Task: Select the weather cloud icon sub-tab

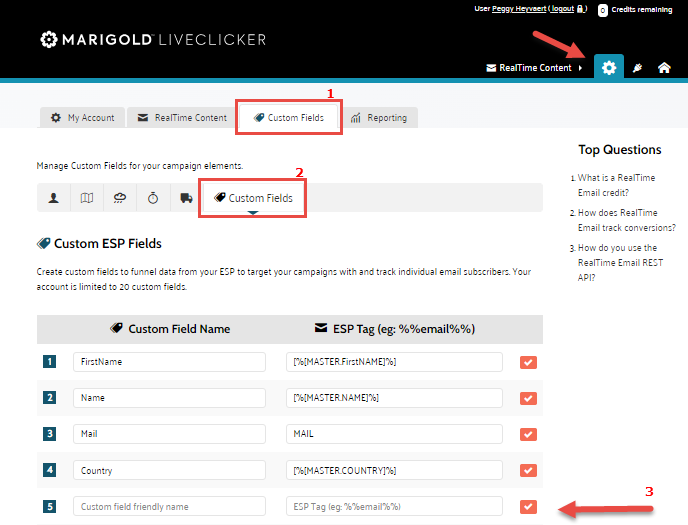Action: [x=120, y=198]
